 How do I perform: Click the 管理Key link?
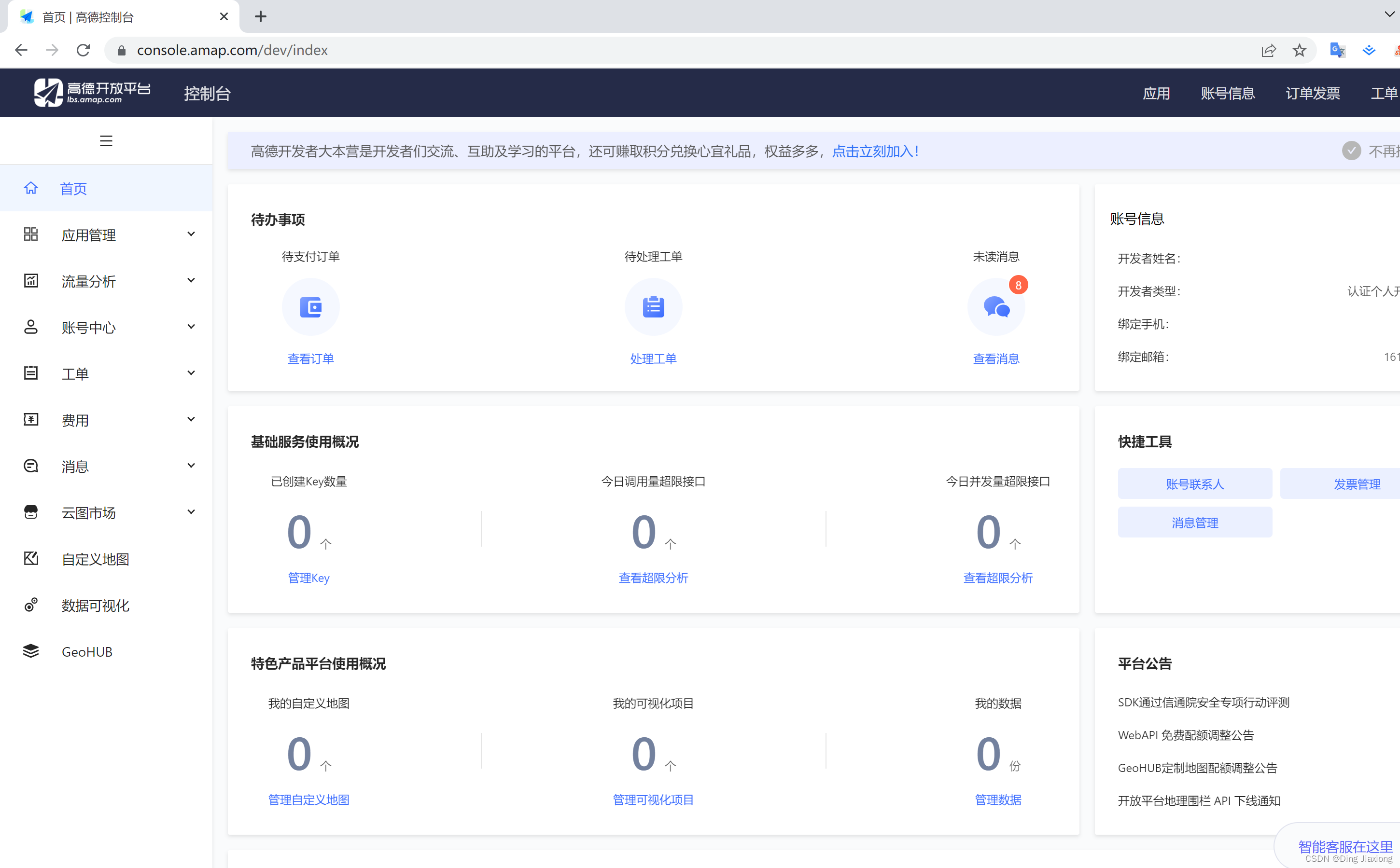(x=308, y=578)
